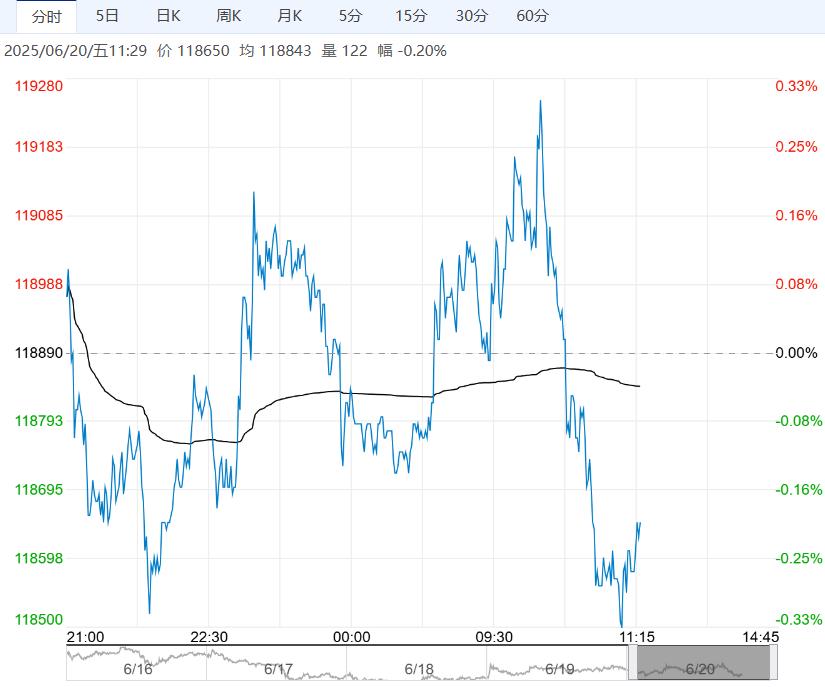This screenshot has width=825, height=687.
Task: Click the highest peak of the blue price line
Action: [x=541, y=101]
